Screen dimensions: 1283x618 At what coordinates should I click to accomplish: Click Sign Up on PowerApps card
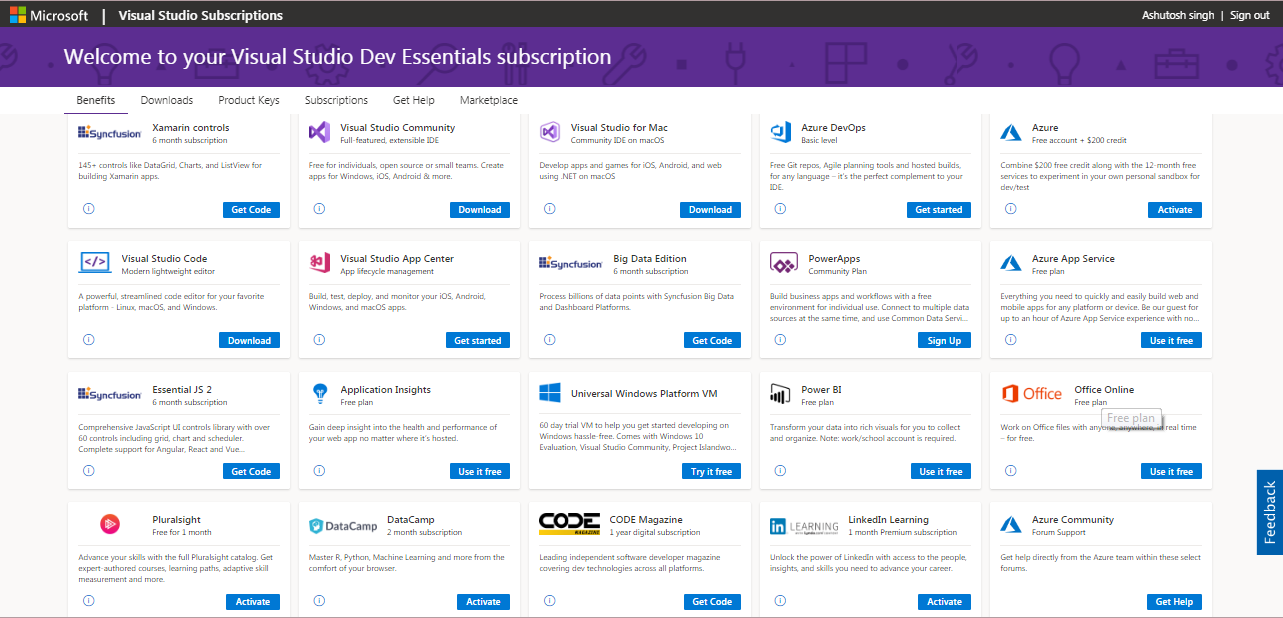[944, 341]
